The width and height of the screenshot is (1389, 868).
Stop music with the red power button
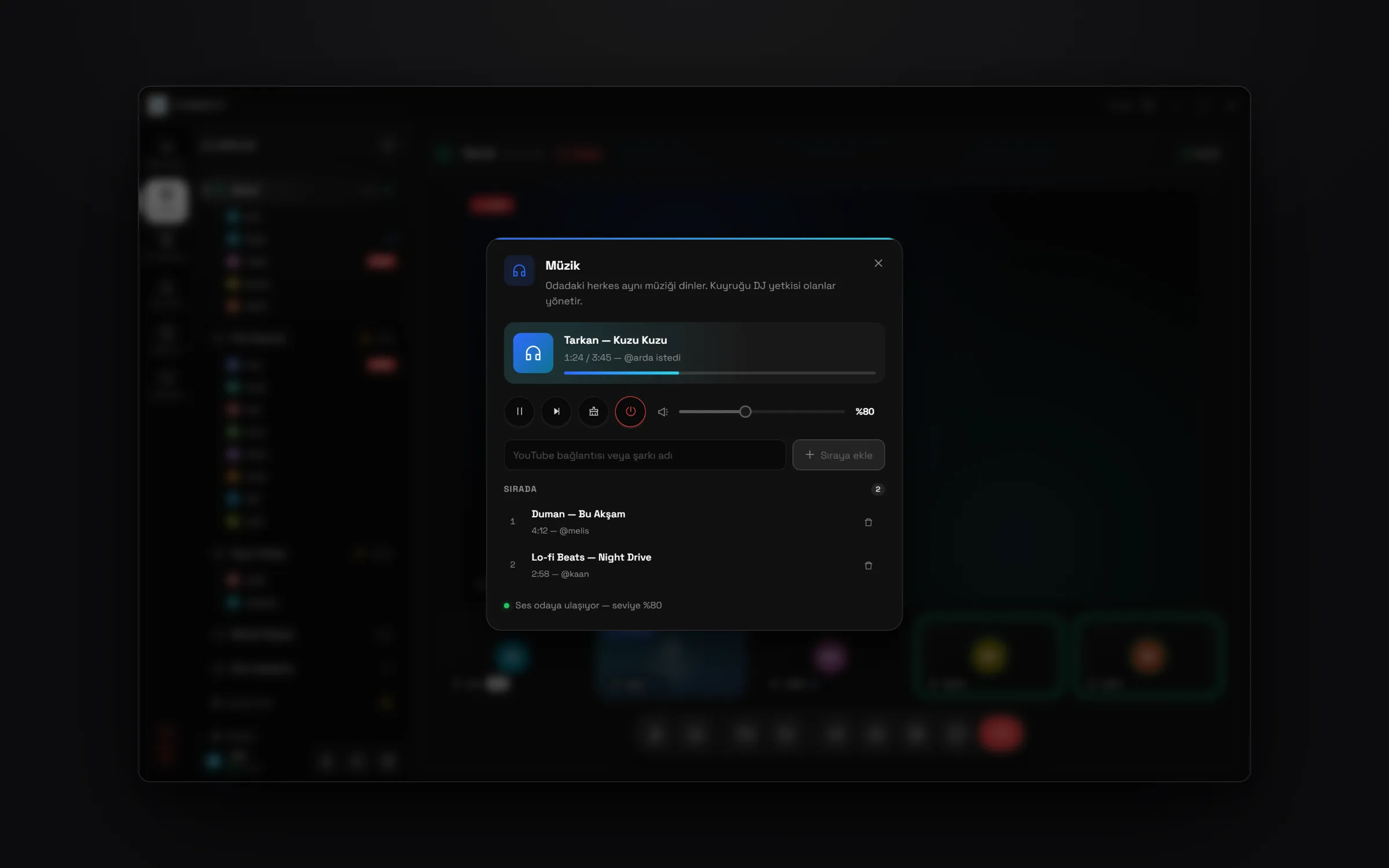pos(630,411)
